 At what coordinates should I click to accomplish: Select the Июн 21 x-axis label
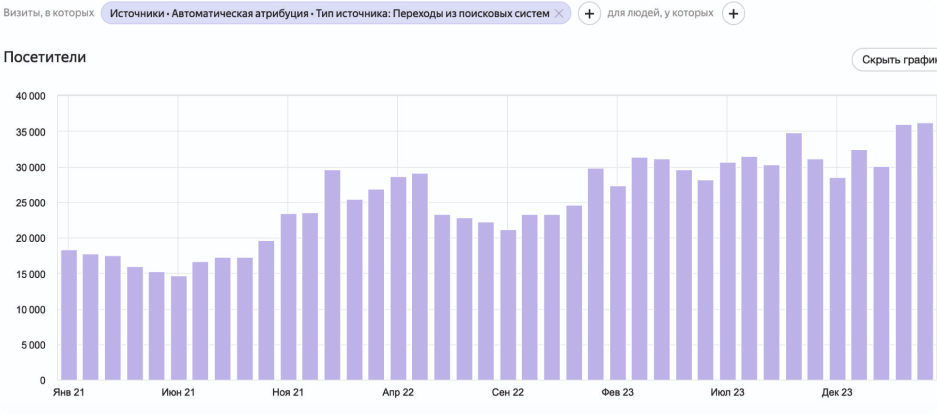(x=179, y=392)
